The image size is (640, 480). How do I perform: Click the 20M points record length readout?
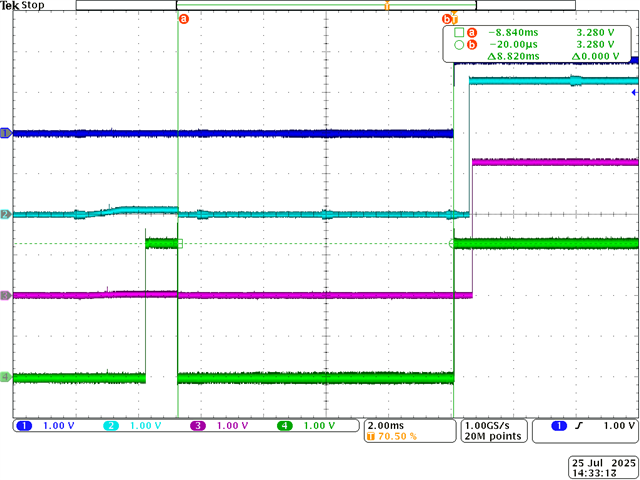[493, 436]
